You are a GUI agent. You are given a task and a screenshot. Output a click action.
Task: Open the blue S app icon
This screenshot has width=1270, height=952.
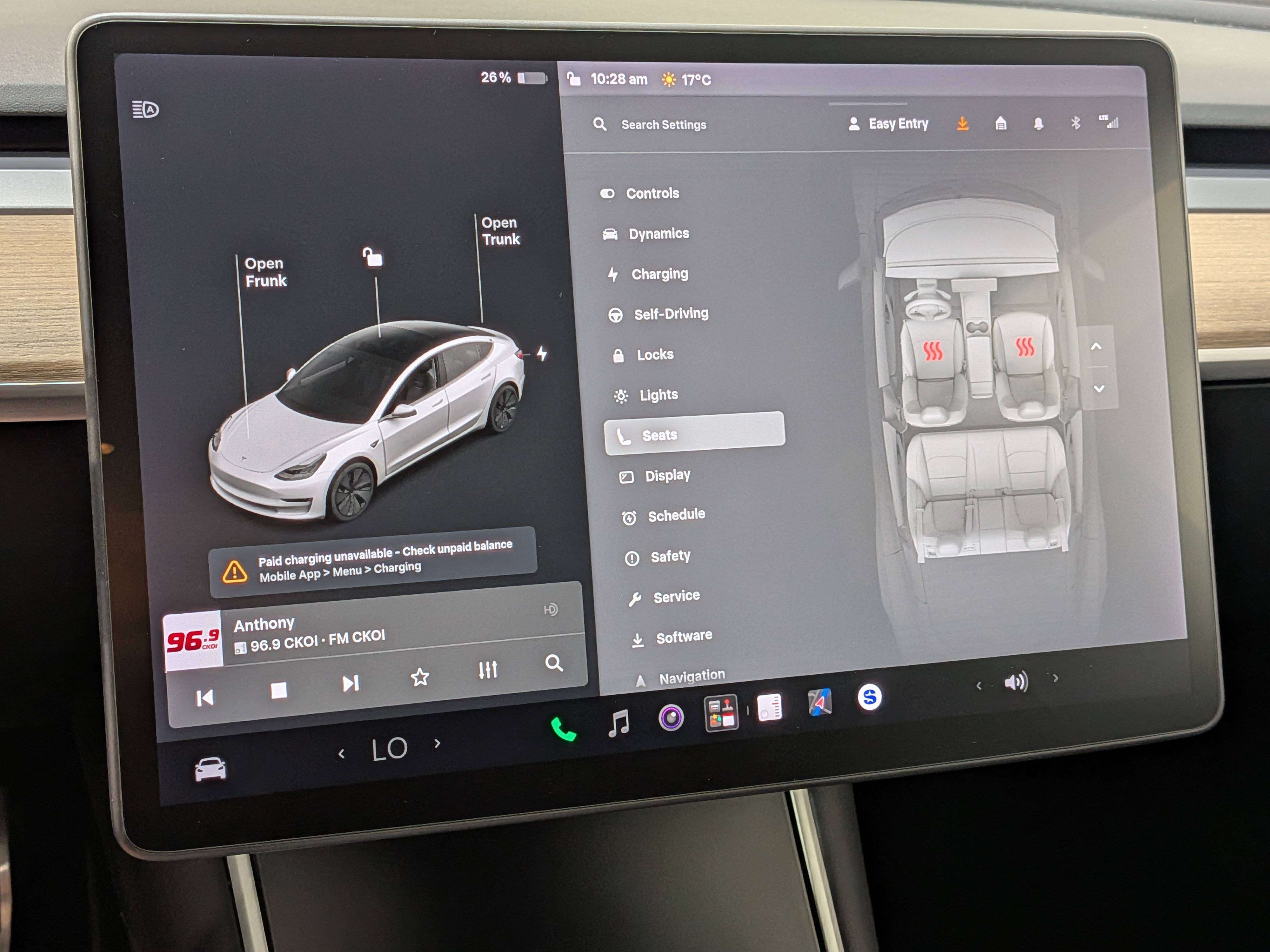click(x=869, y=697)
